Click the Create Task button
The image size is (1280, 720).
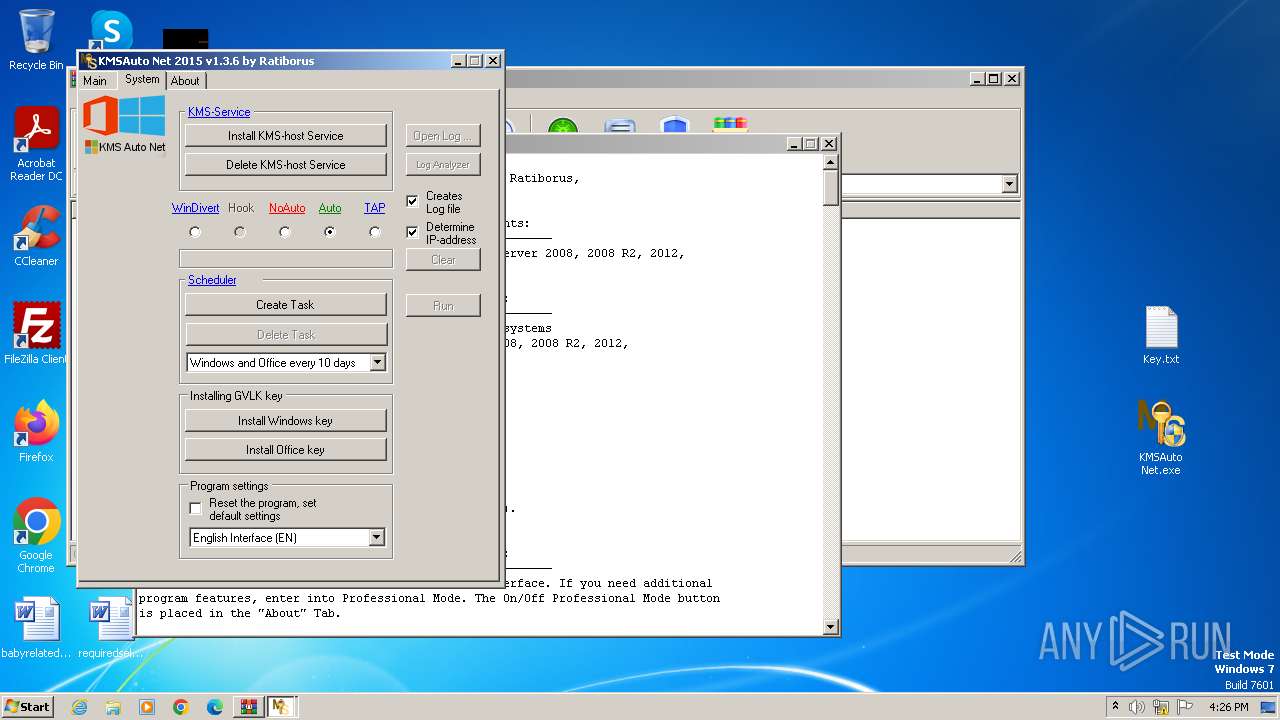click(x=286, y=305)
